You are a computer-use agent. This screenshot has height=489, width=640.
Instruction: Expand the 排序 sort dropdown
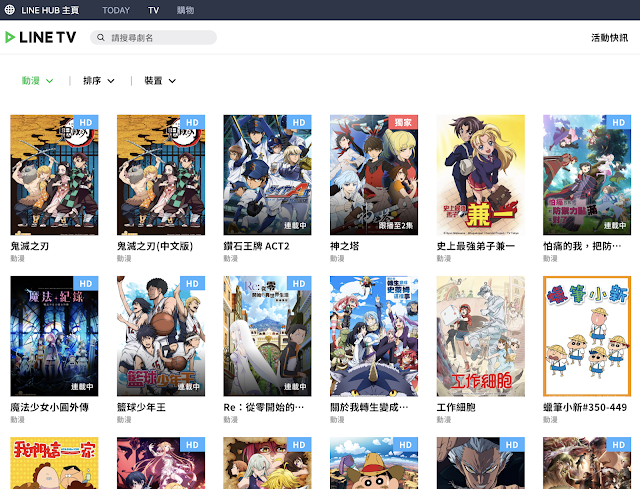[99, 81]
